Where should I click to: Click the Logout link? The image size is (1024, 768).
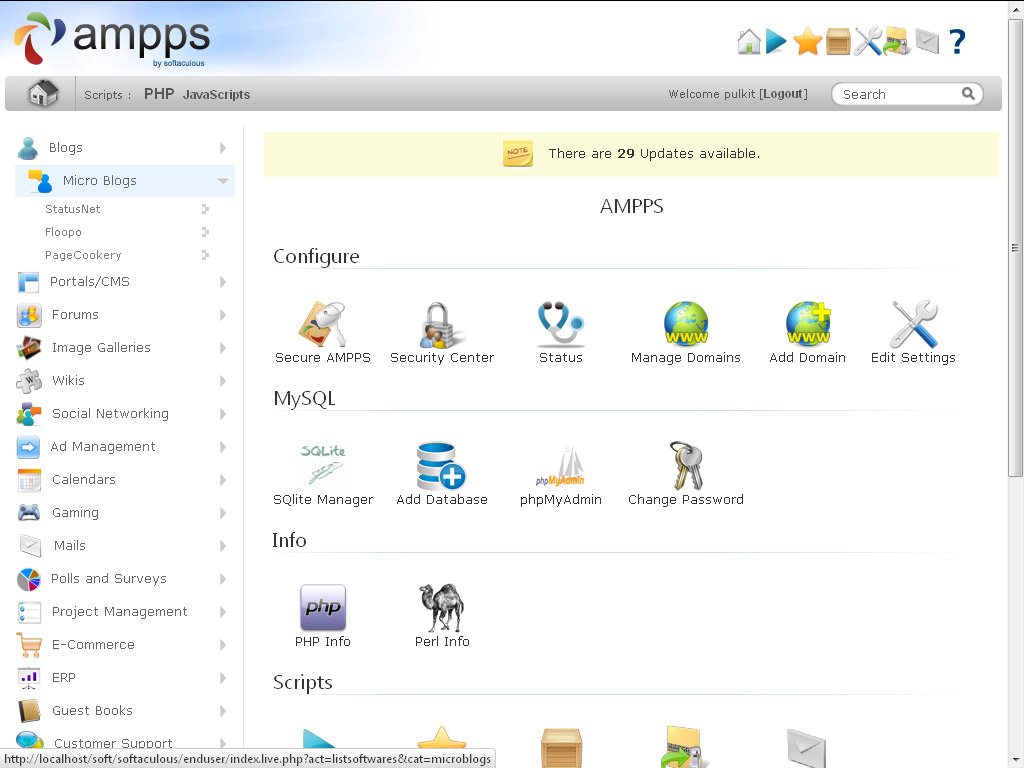pyautogui.click(x=783, y=94)
